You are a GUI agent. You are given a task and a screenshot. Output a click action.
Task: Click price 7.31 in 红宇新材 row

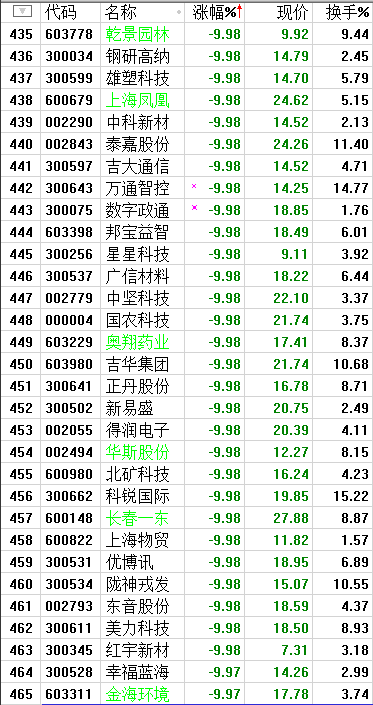coord(295,651)
